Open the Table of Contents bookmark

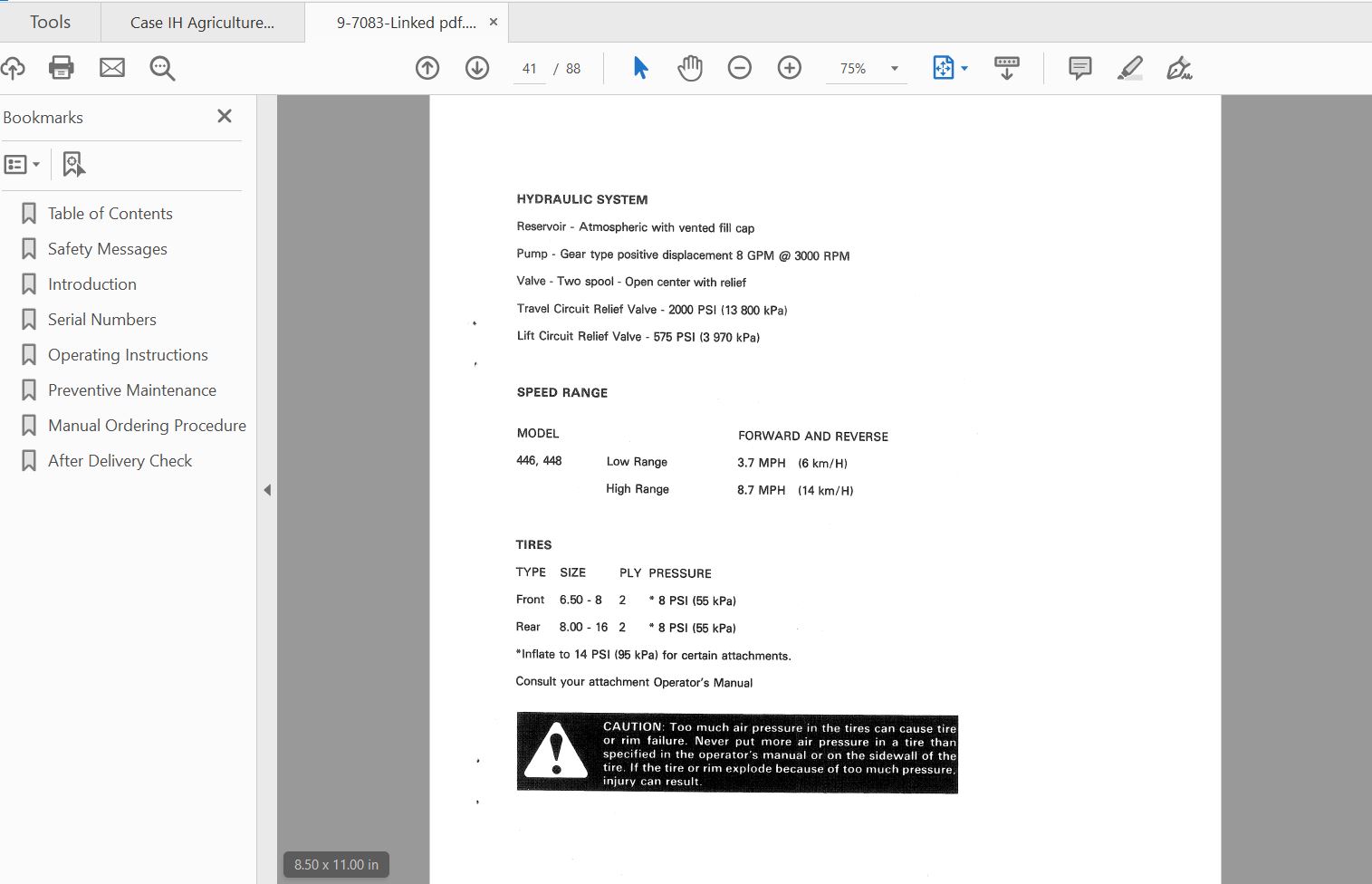pos(110,214)
